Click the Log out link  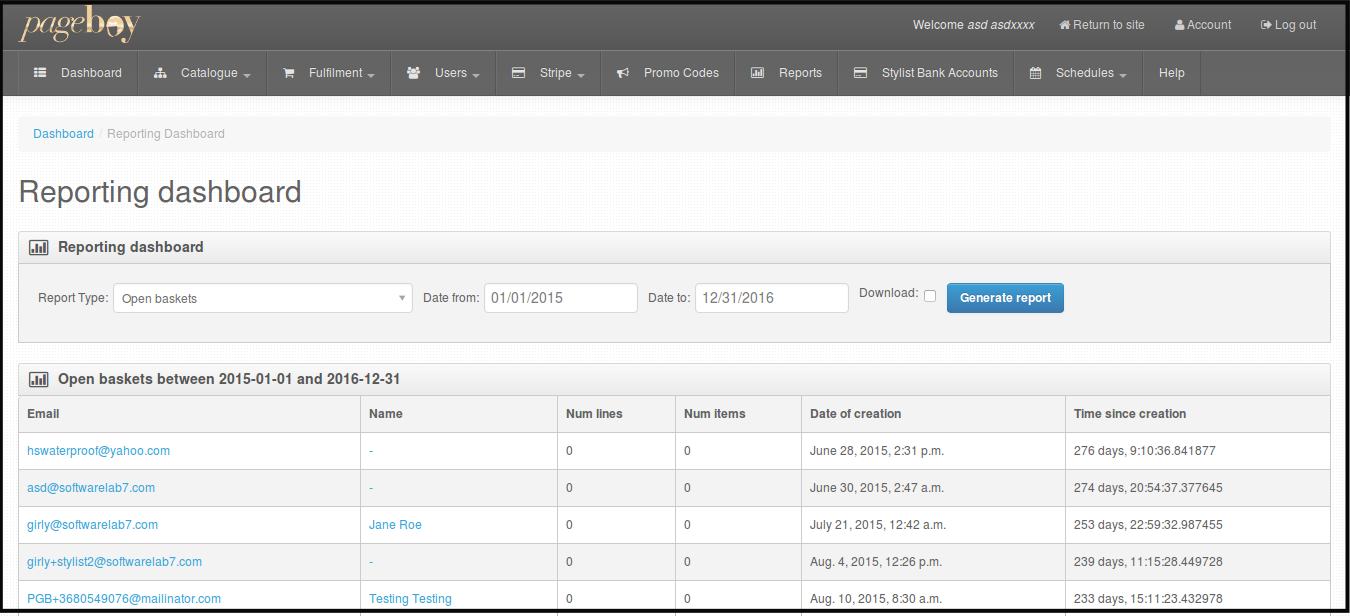click(1288, 25)
